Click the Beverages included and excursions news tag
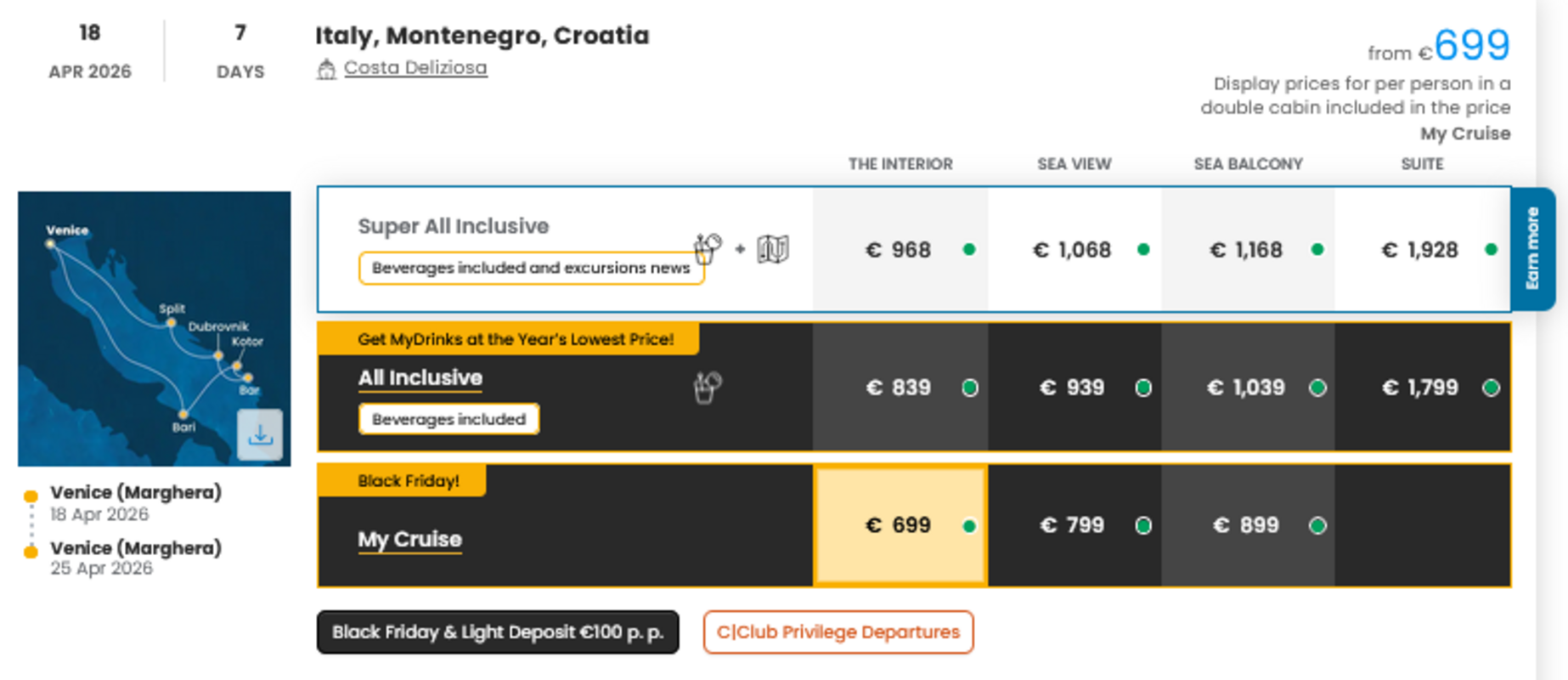 (531, 268)
